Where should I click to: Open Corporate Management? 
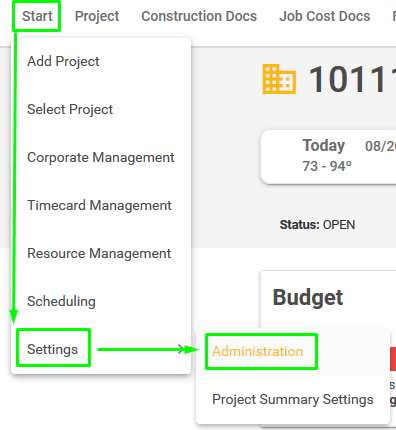tap(101, 157)
